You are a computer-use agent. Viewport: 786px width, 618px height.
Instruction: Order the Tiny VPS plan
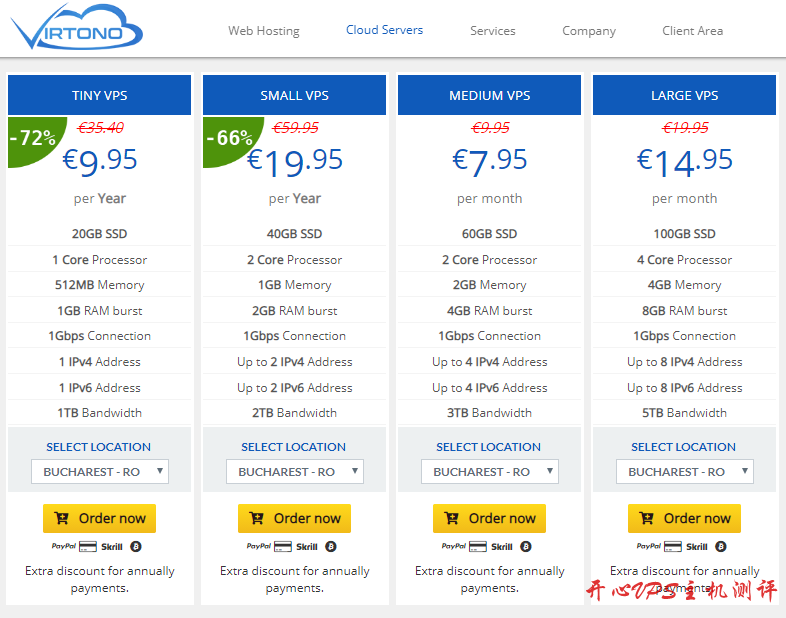click(x=99, y=518)
